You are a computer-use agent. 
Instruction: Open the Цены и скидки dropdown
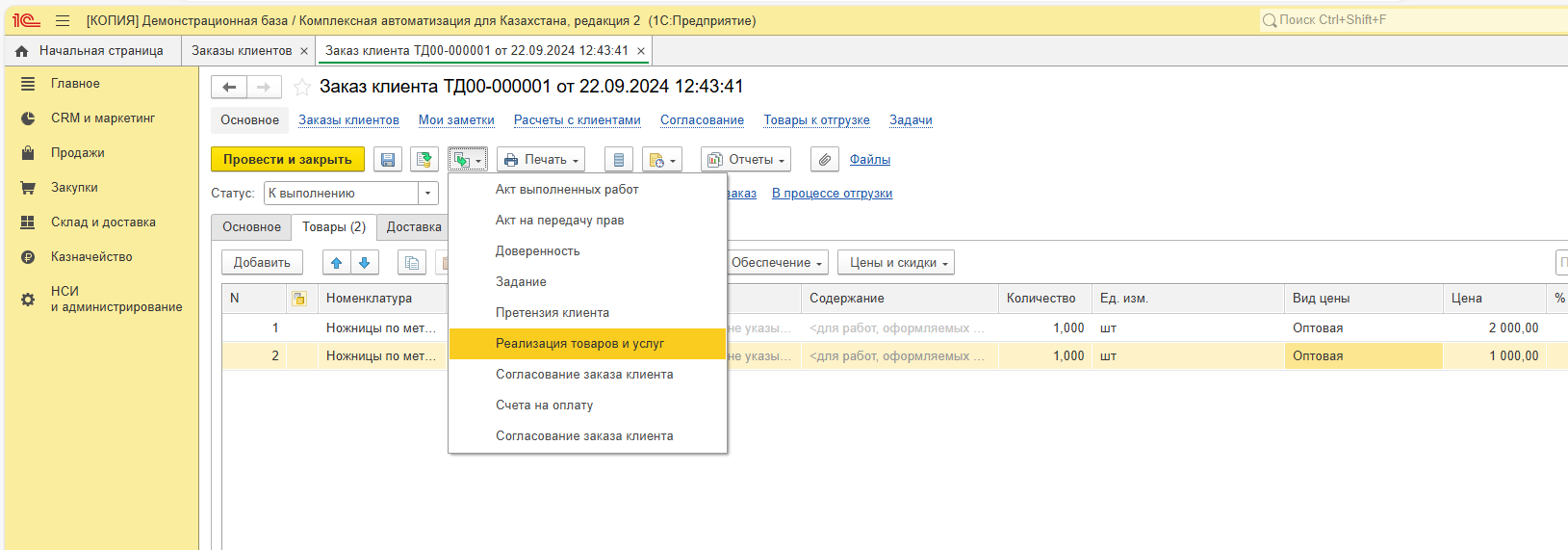895,263
